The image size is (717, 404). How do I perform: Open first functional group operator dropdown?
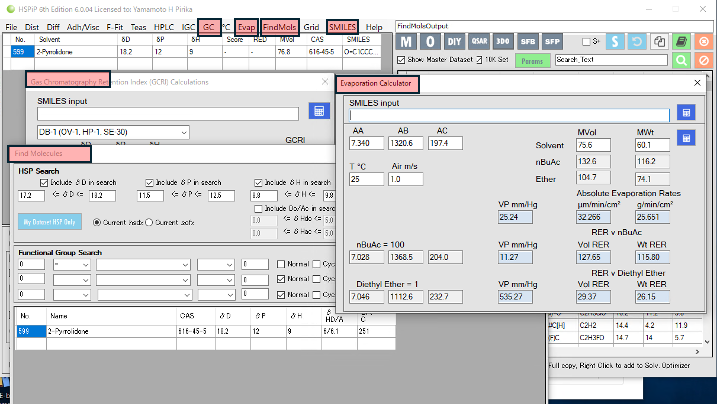[72, 266]
